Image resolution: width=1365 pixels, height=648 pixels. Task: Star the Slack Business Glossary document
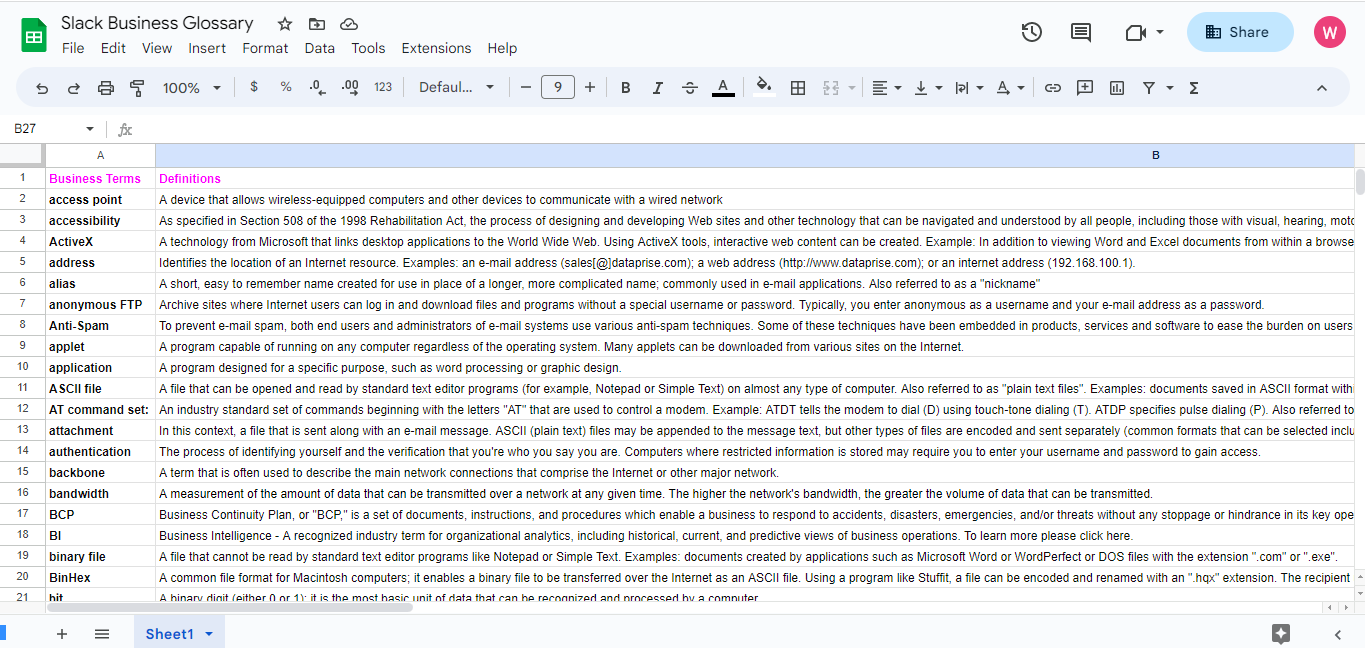(x=285, y=23)
